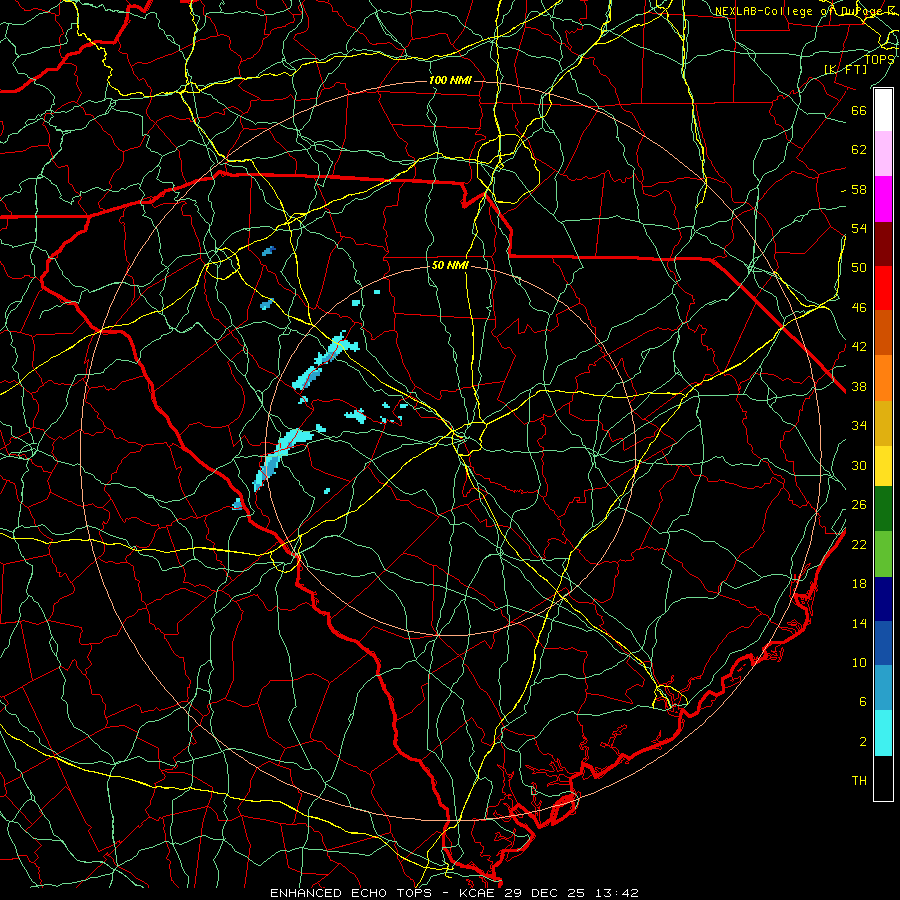
Task: Click the legend value "18"
Action: coord(859,584)
